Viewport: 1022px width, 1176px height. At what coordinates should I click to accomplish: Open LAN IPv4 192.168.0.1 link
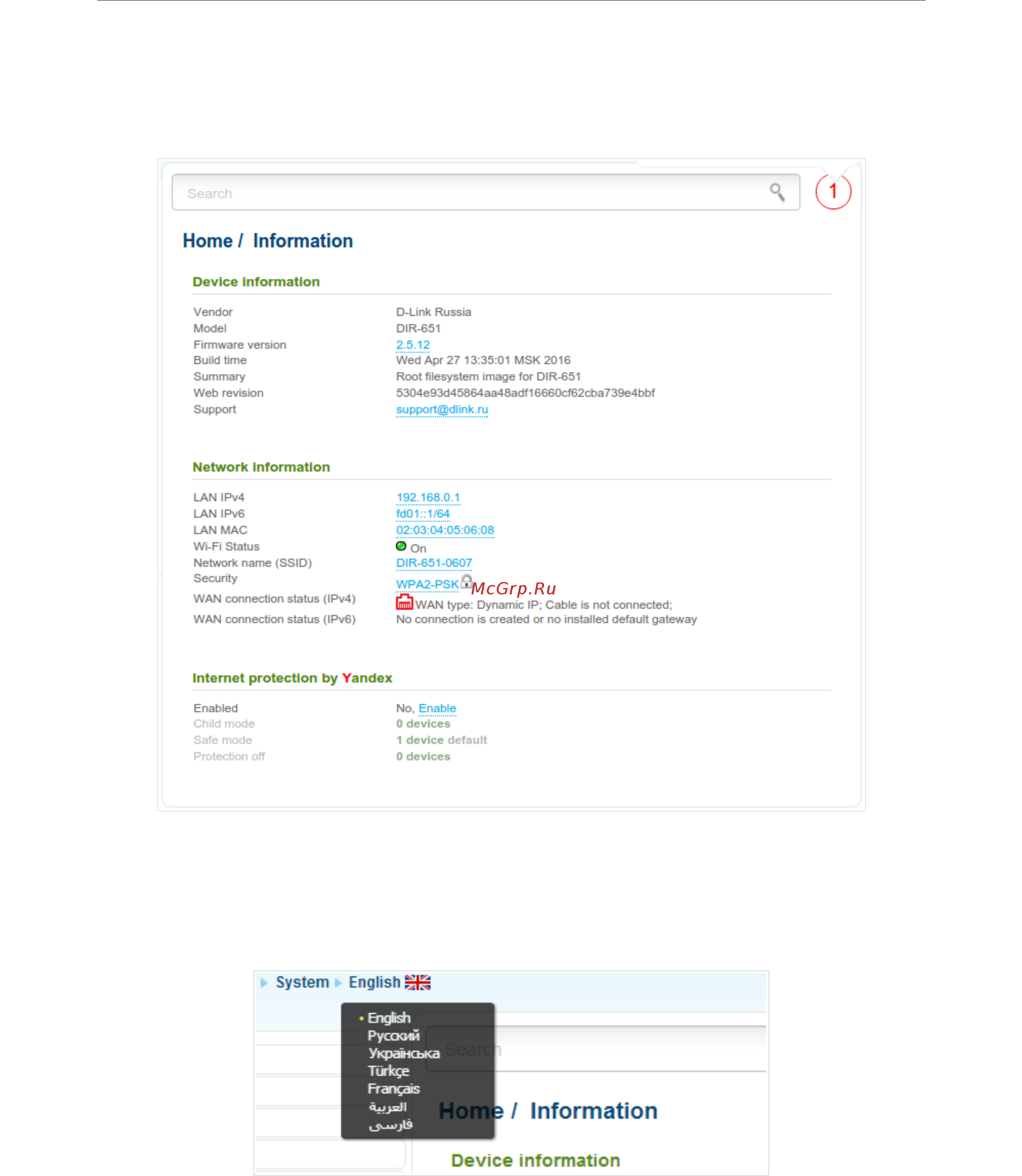click(428, 497)
